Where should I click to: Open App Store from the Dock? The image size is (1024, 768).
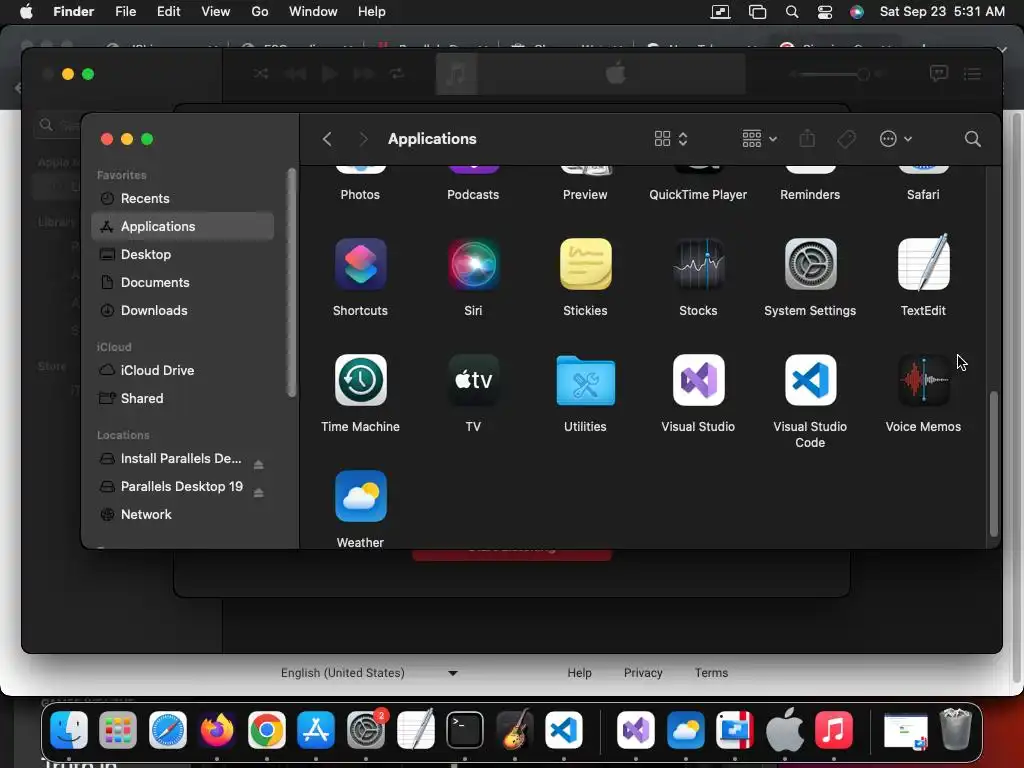coord(316,730)
